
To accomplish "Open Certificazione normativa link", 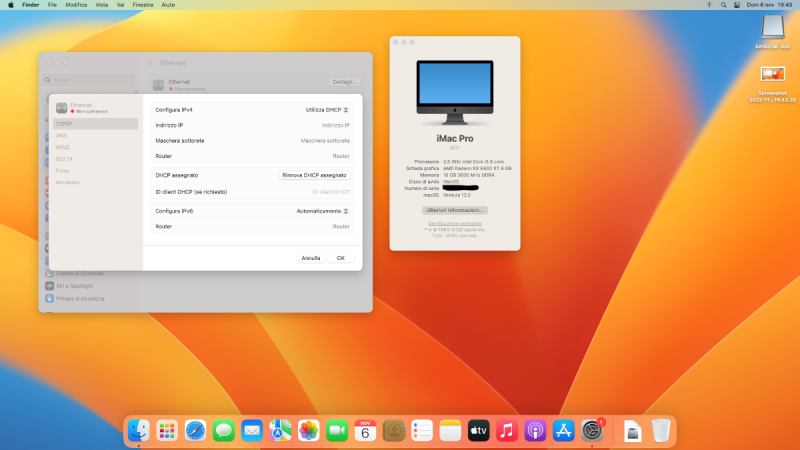I will click(x=455, y=223).
